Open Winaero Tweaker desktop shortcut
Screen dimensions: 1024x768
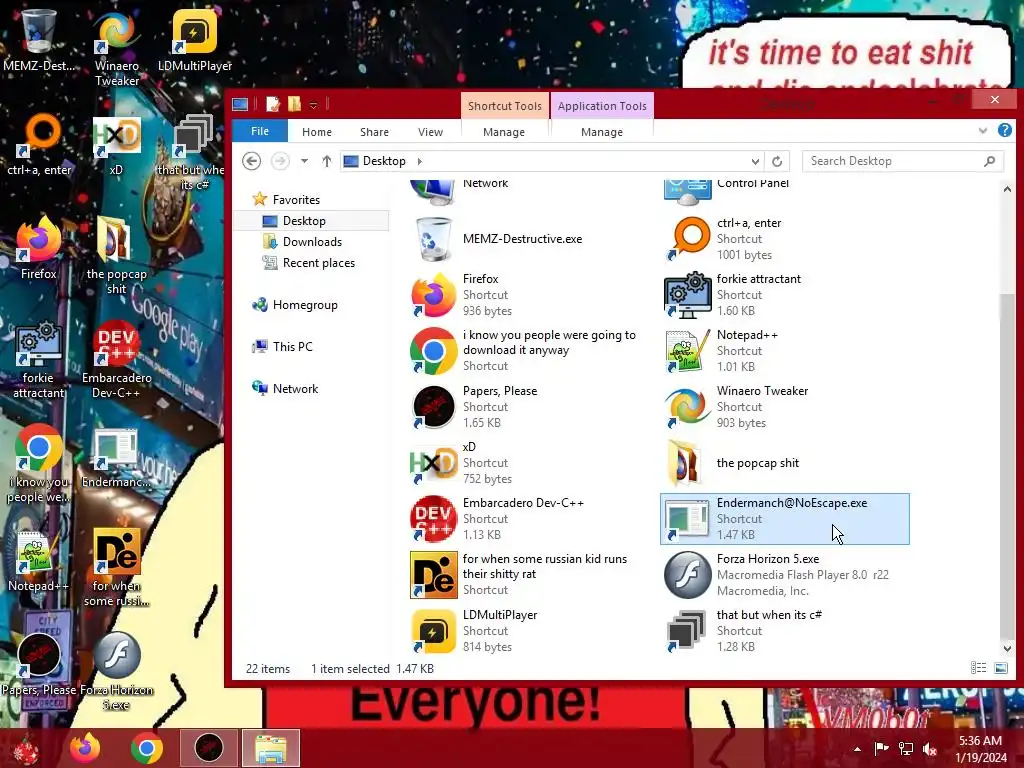coord(116,47)
